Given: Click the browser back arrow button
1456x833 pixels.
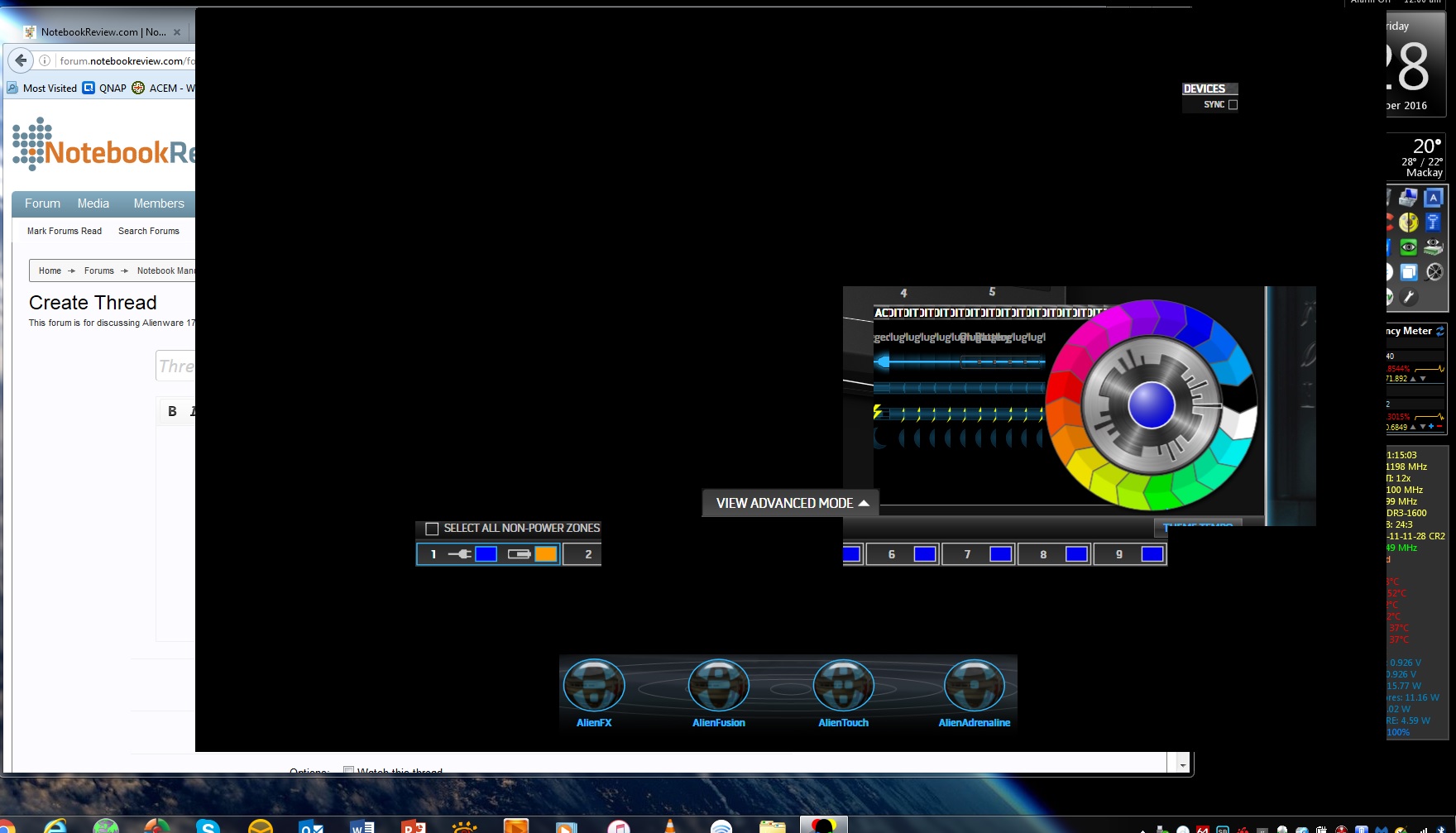Looking at the screenshot, I should (x=21, y=60).
